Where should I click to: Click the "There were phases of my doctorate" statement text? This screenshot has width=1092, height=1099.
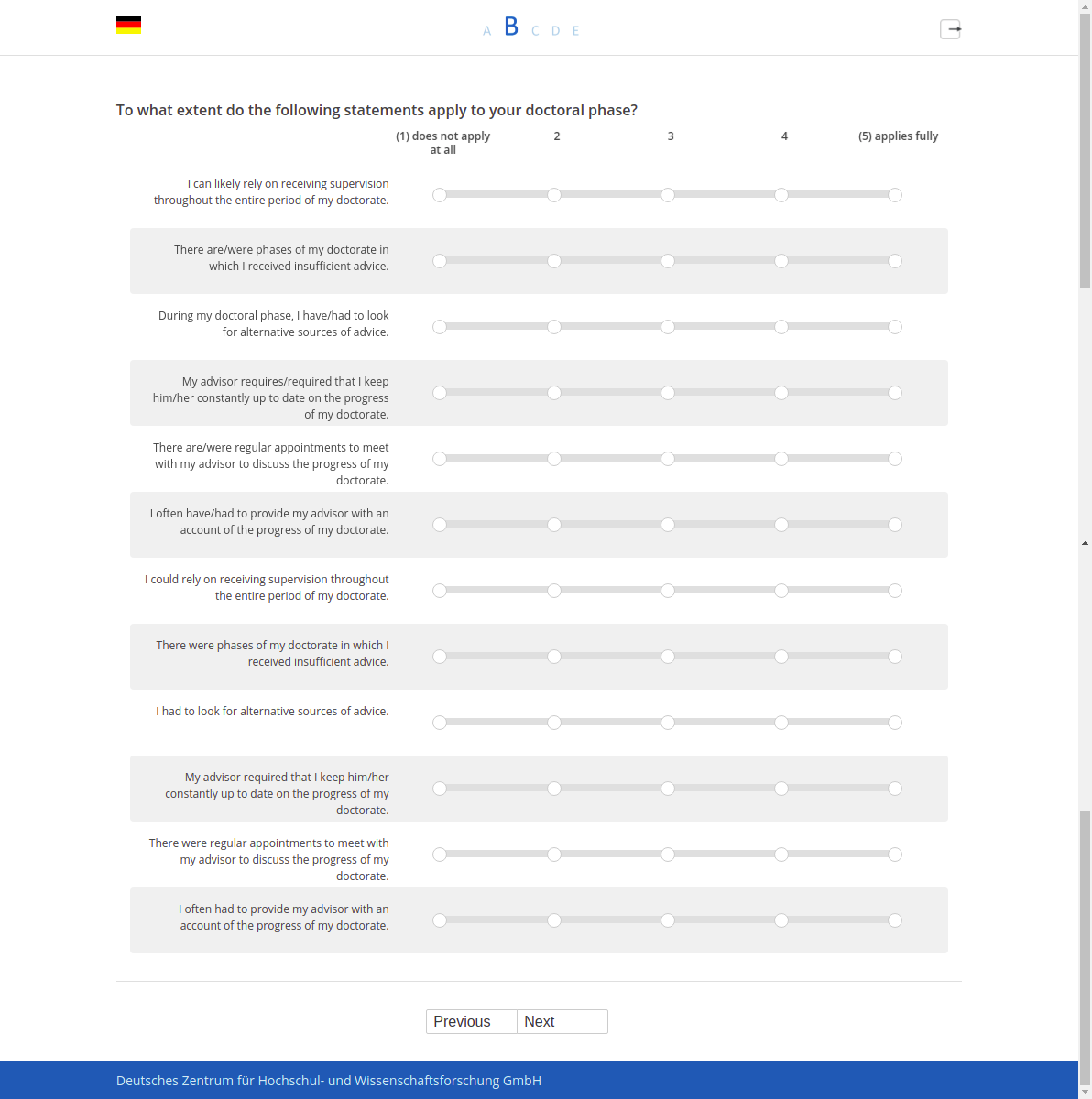click(272, 654)
